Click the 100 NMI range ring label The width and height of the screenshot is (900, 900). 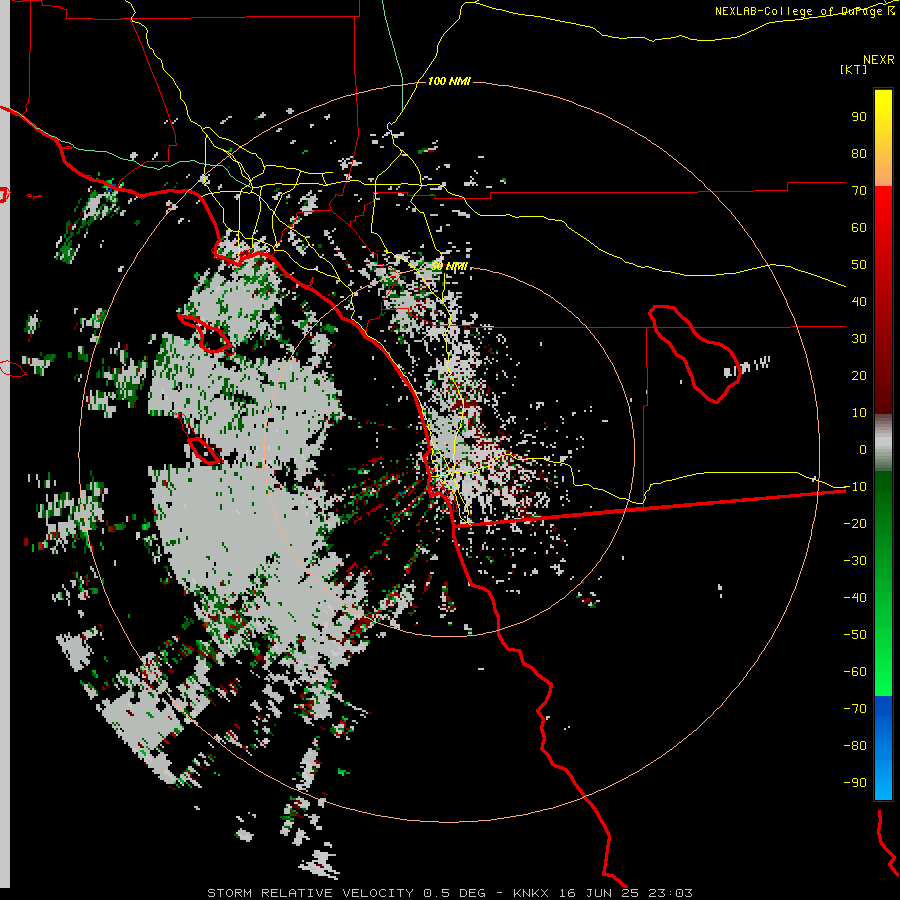pos(449,82)
